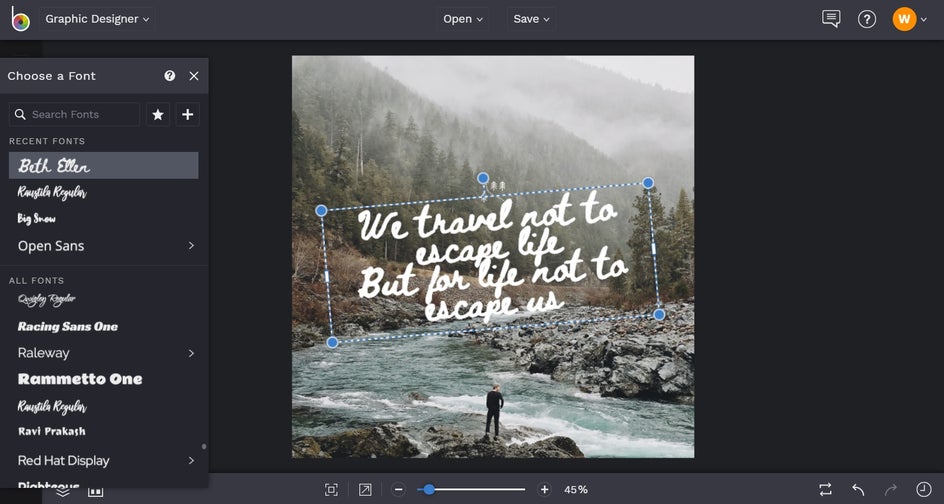Undo the last action

[858, 490]
